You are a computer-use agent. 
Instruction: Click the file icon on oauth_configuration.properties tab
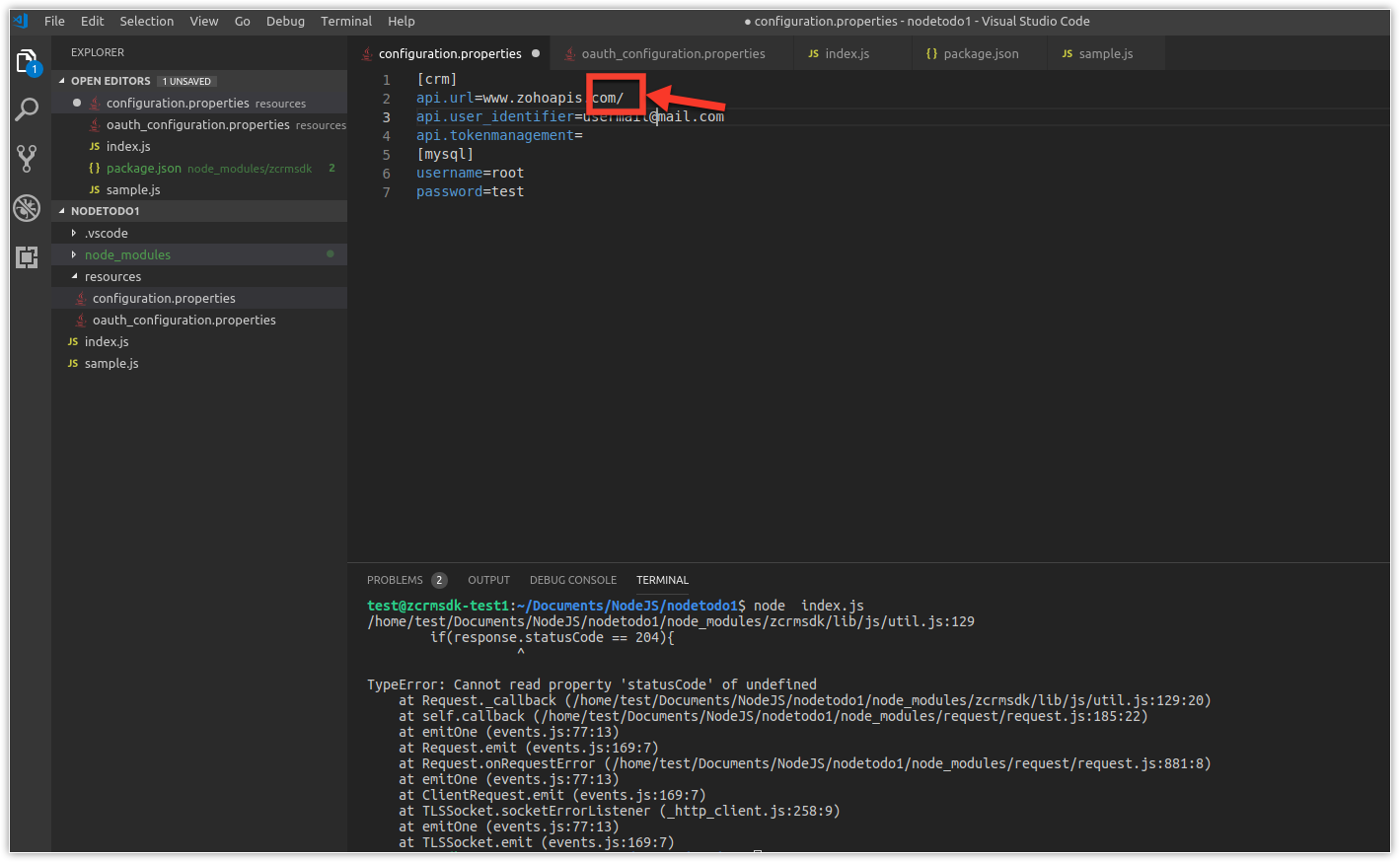point(569,53)
